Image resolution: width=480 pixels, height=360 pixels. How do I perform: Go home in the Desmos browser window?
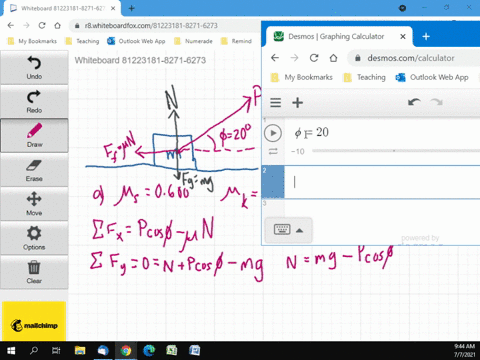pyautogui.click(x=333, y=58)
